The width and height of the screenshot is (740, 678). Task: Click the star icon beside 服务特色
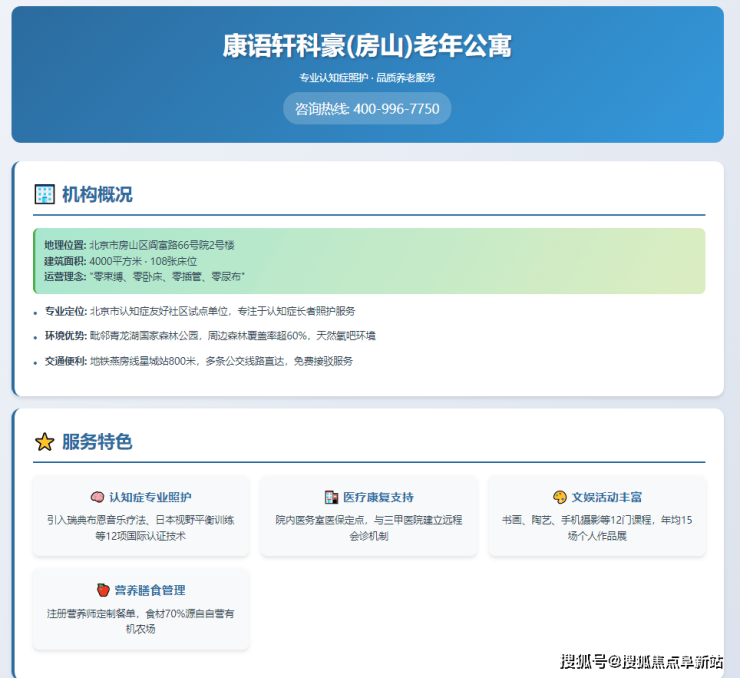[44, 442]
